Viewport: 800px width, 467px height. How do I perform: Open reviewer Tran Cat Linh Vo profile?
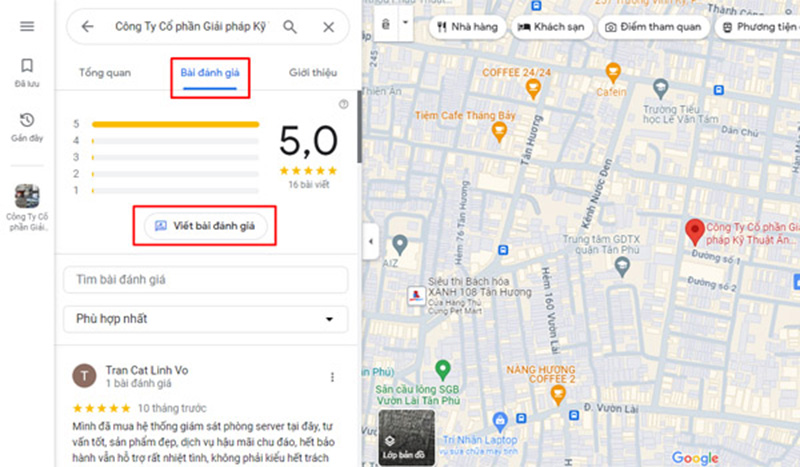pyautogui.click(x=147, y=370)
